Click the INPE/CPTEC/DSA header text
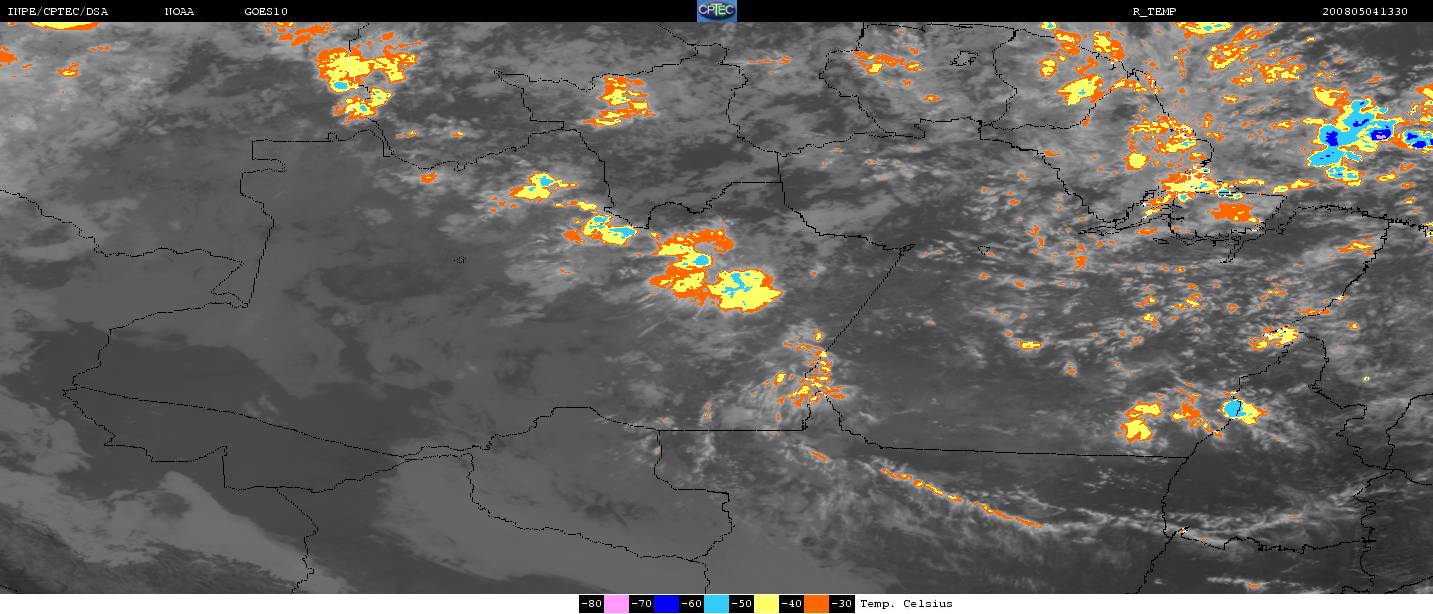Image resolution: width=1433 pixels, height=614 pixels. pos(58,12)
